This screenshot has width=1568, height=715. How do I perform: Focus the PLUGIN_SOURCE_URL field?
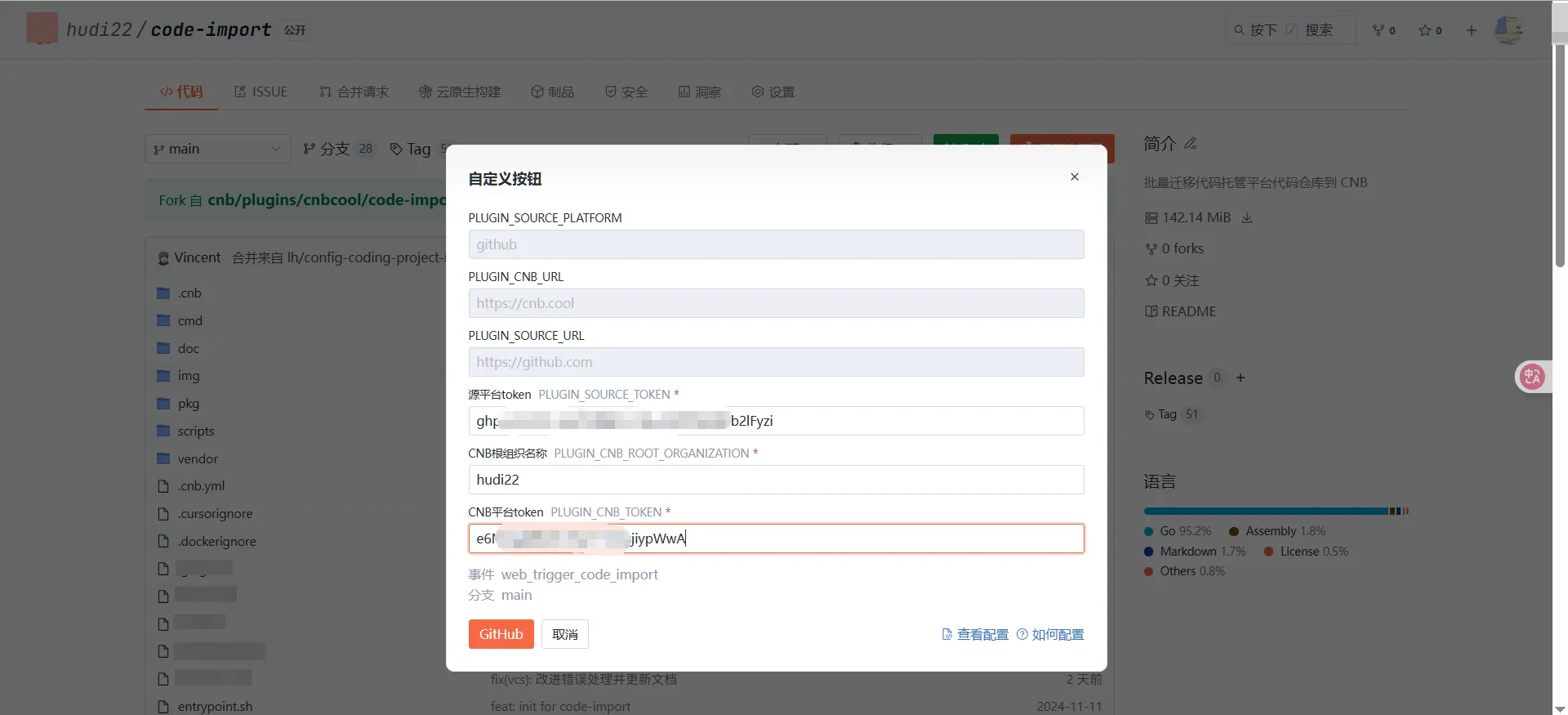coord(776,362)
